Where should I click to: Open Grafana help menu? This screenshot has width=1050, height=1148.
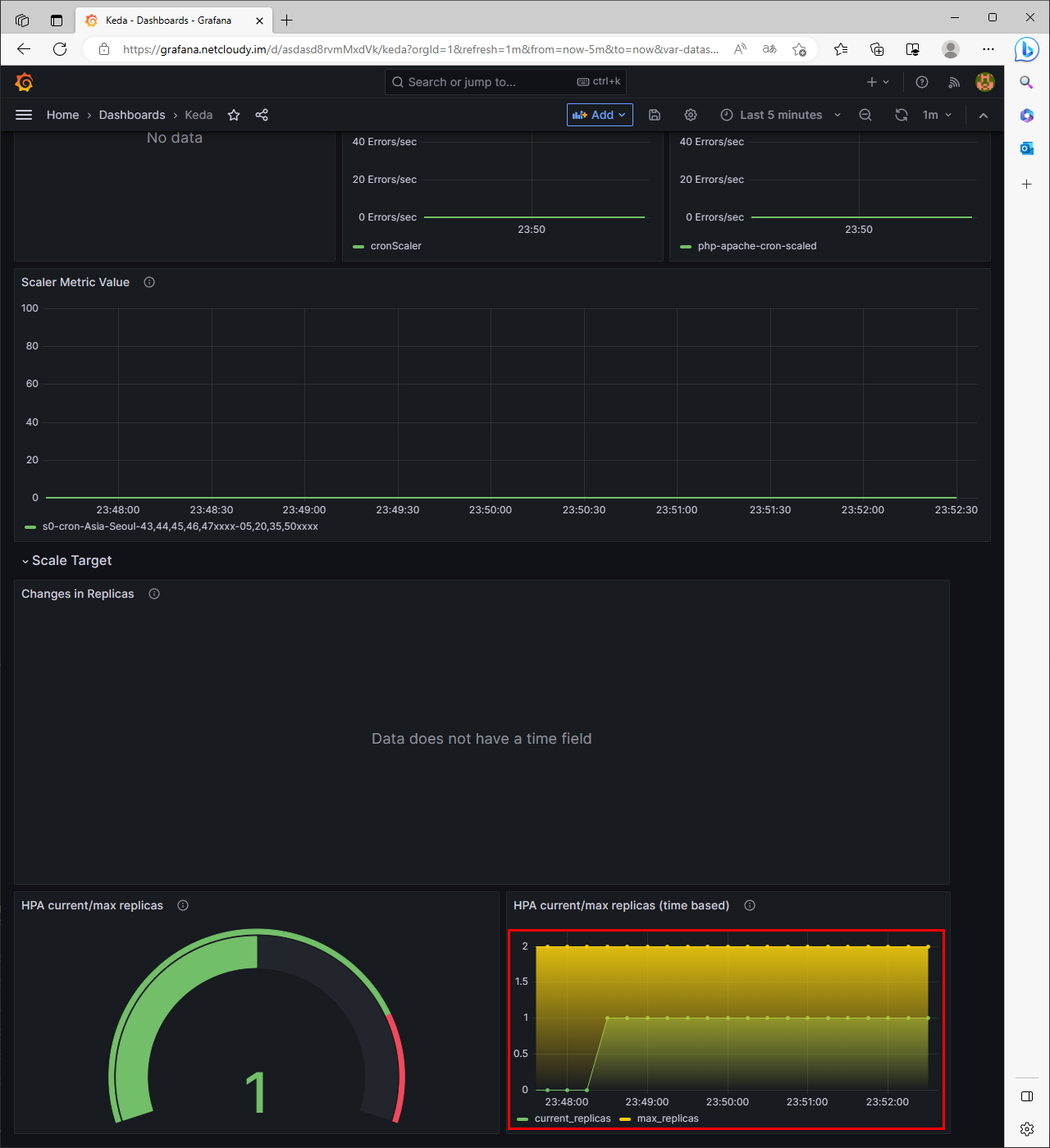click(x=922, y=82)
